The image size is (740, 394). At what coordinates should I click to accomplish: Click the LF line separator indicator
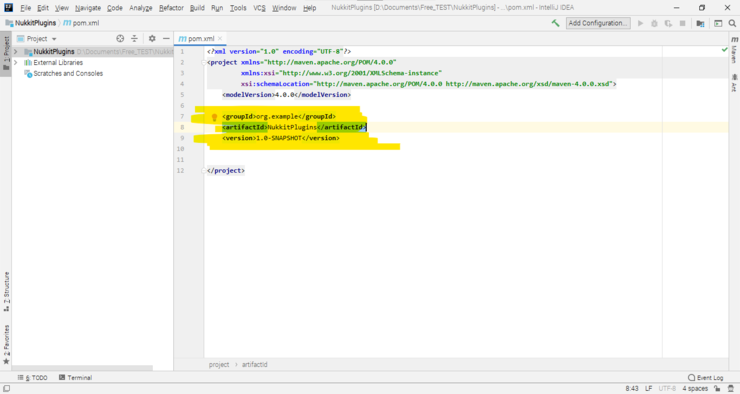pyautogui.click(x=648, y=388)
